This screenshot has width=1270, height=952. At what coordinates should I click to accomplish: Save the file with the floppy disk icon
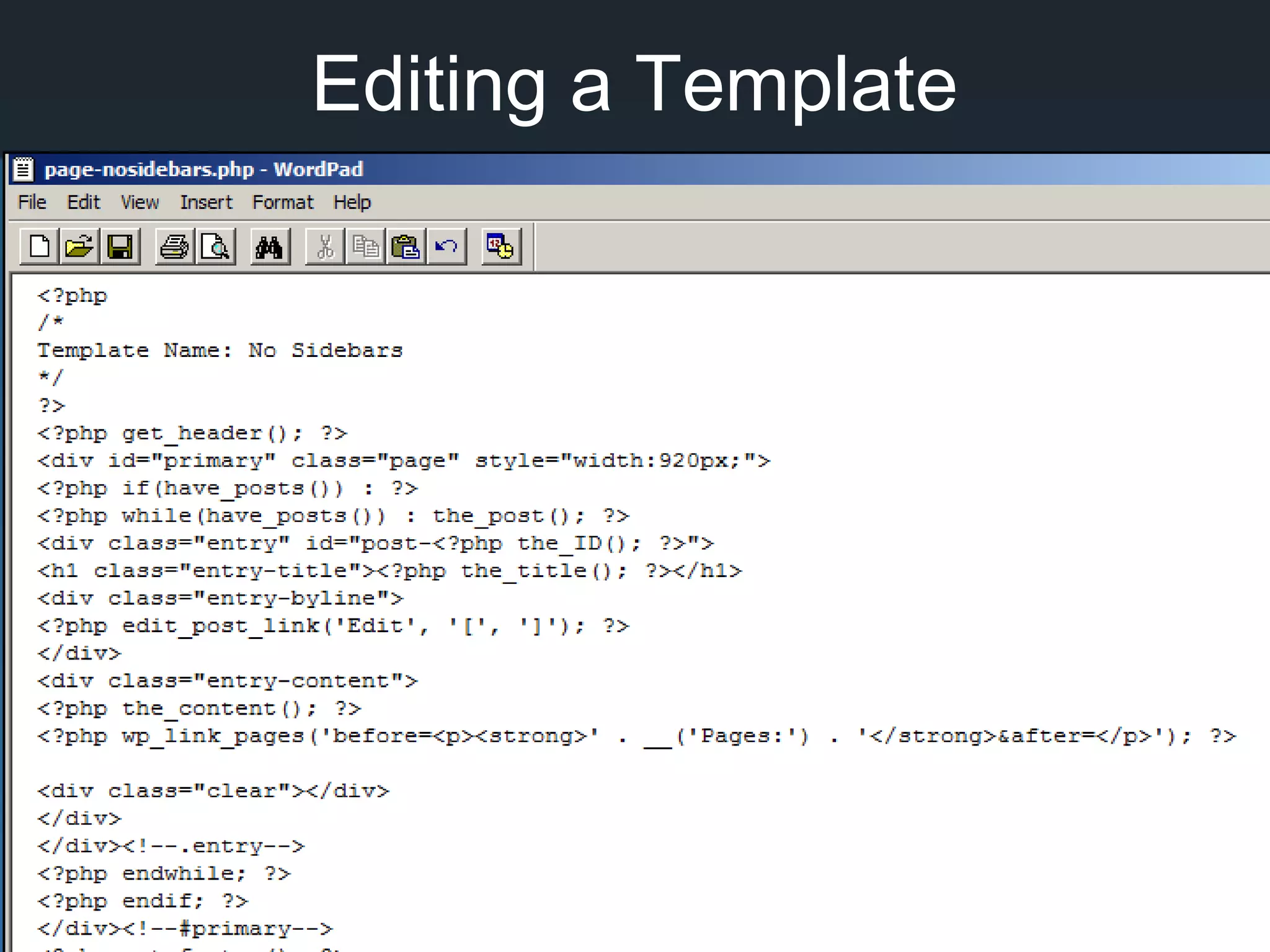coord(120,247)
